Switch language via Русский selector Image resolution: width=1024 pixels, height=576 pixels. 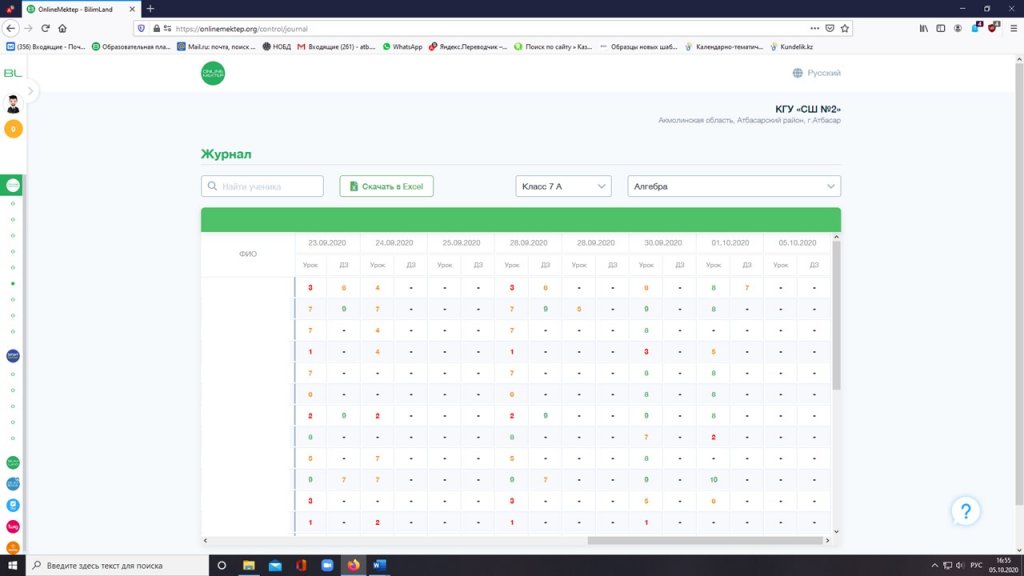(824, 73)
